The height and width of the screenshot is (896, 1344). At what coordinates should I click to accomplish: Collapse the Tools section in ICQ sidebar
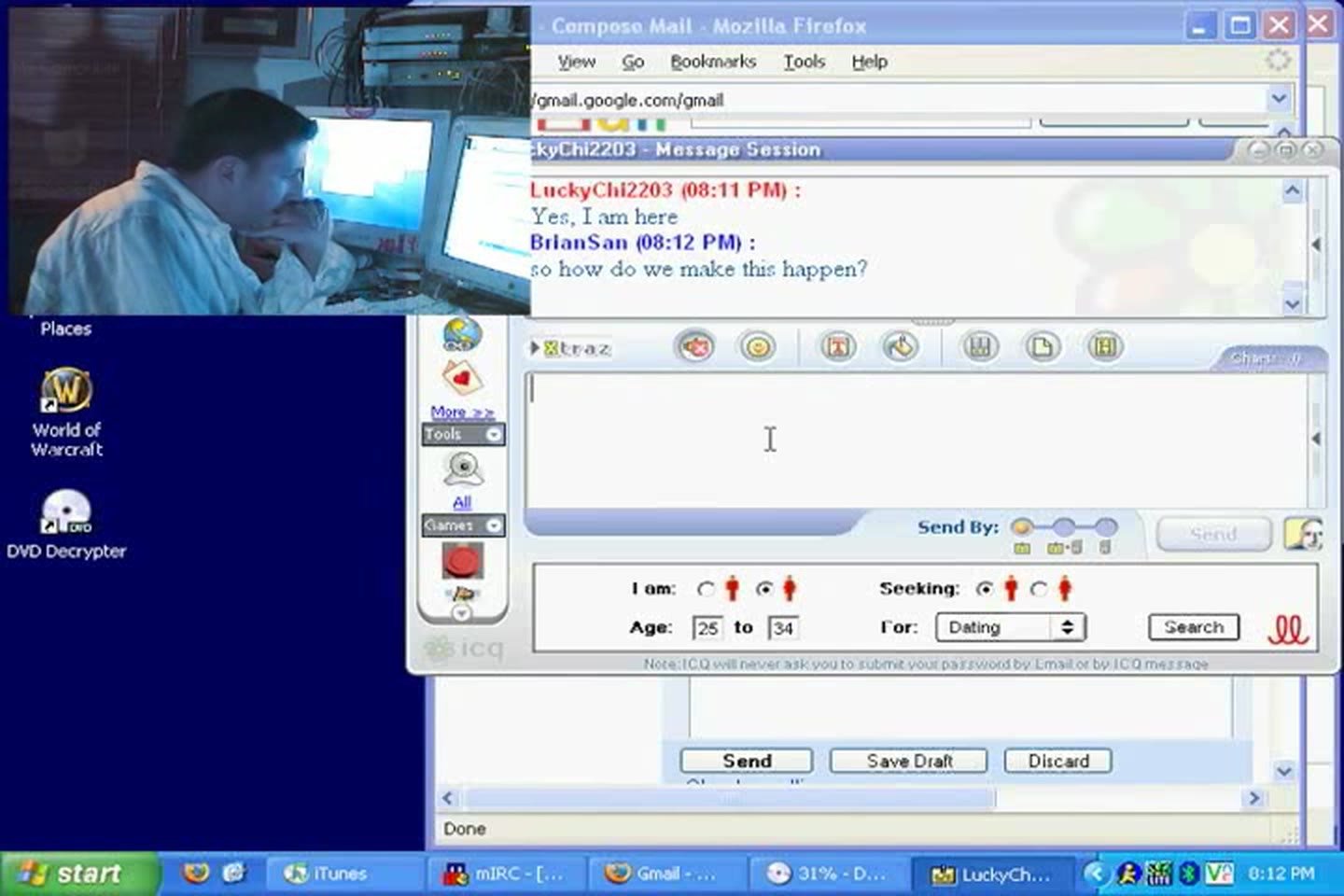495,434
